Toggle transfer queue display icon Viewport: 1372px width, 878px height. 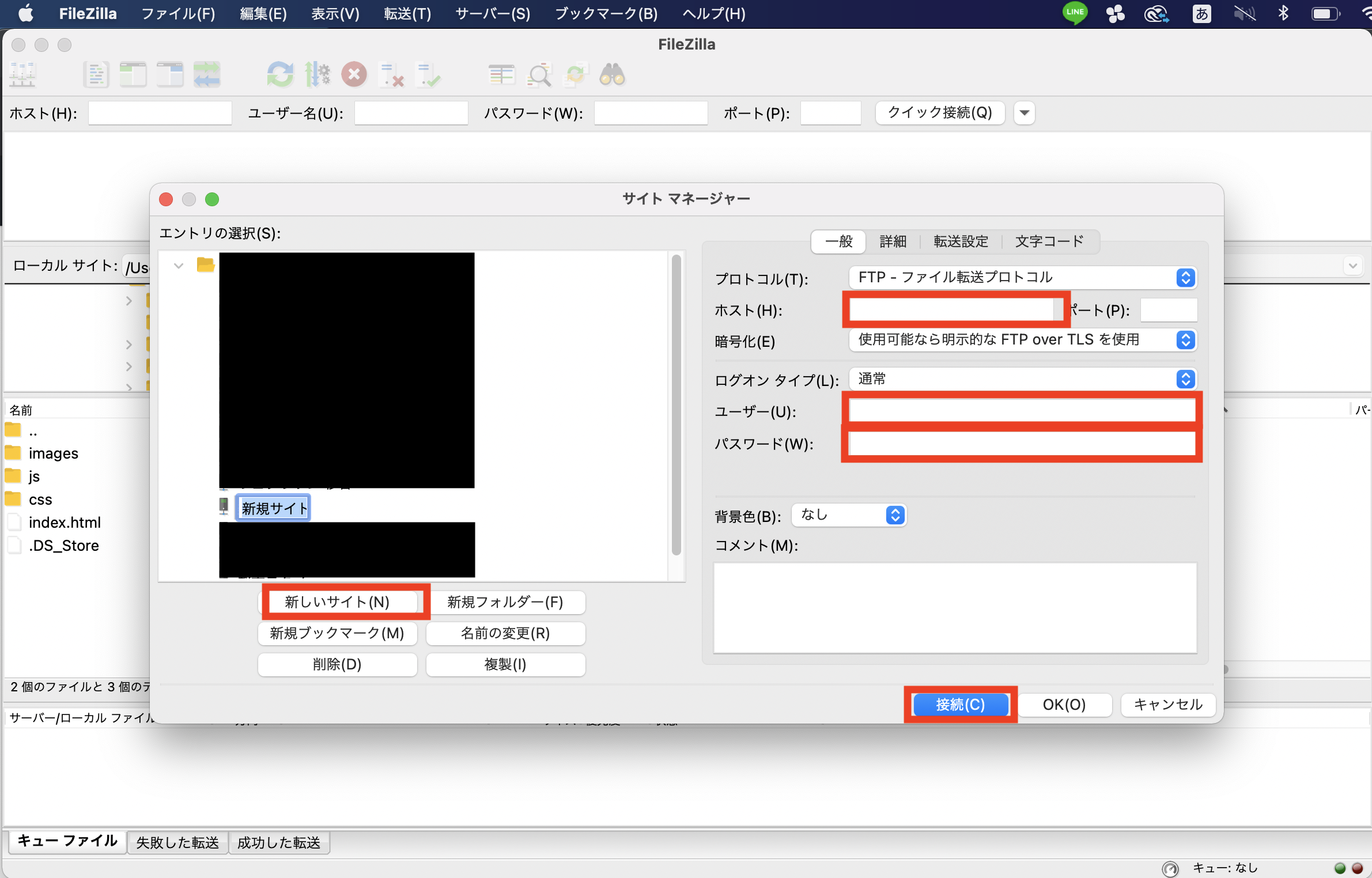[x=207, y=75]
